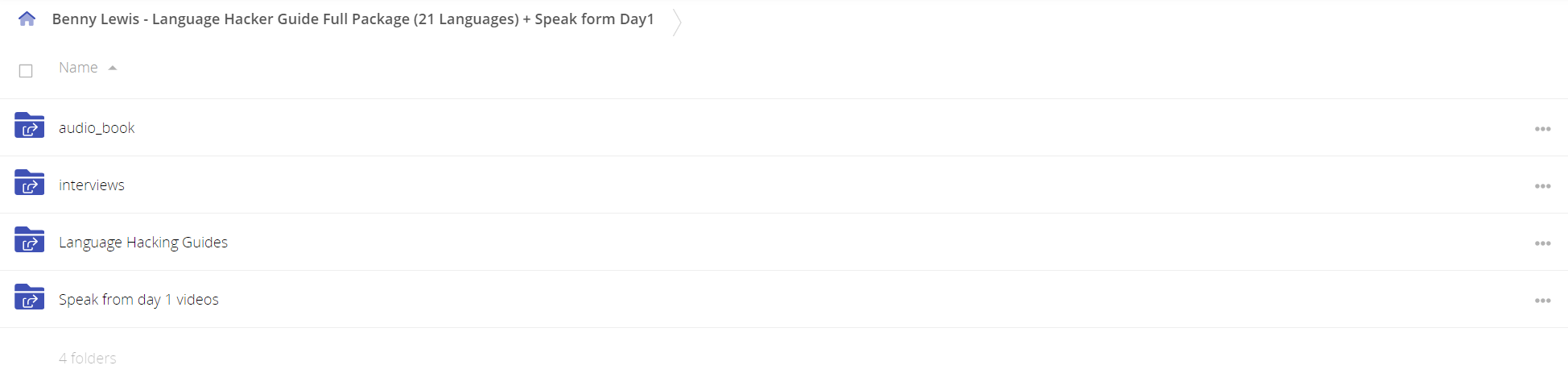1568x382 pixels.
Task: Click the 4 folders summary text
Action: (x=88, y=359)
